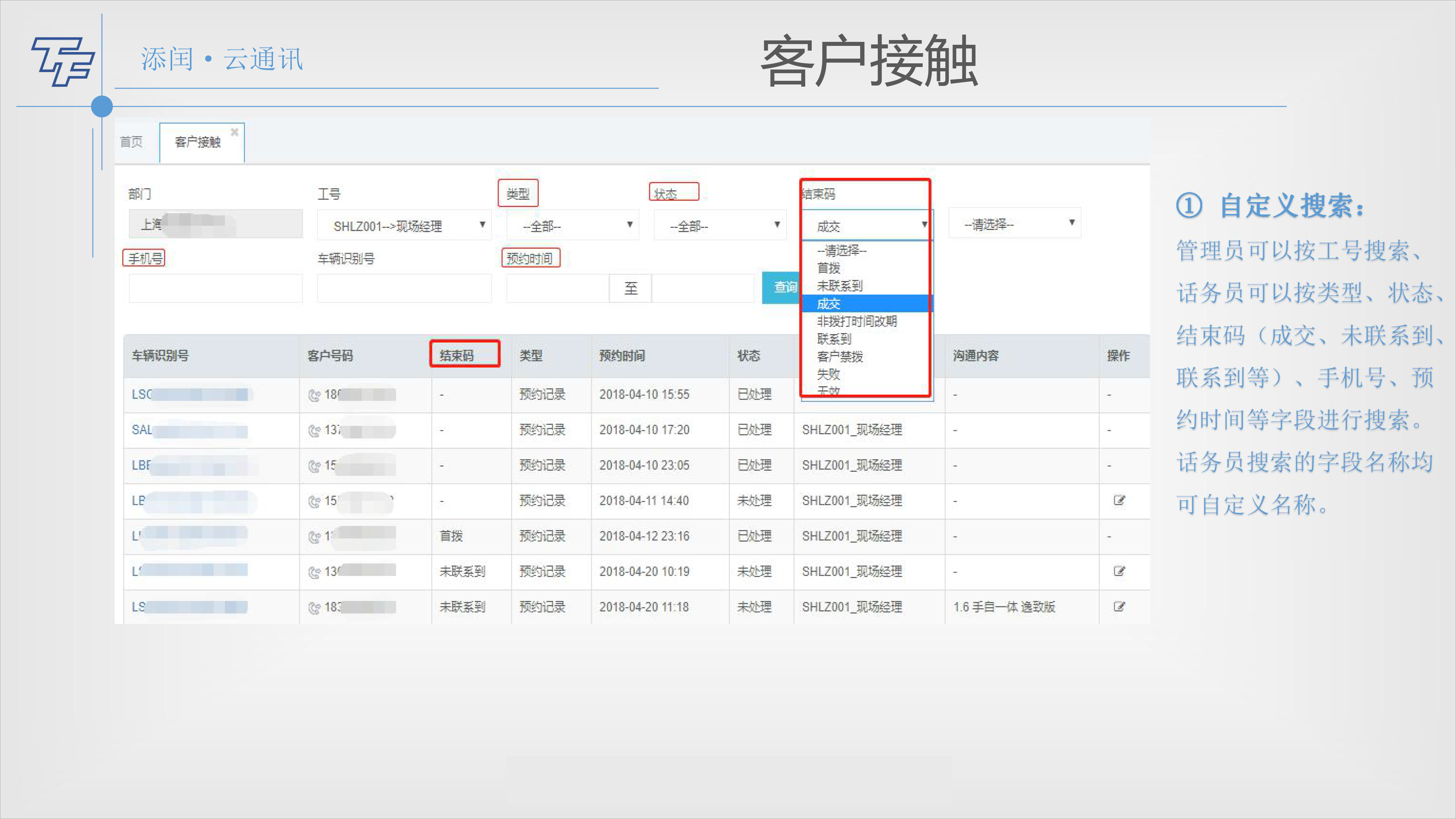Click phone icon in 2018-04-10 17:20 row

click(314, 431)
